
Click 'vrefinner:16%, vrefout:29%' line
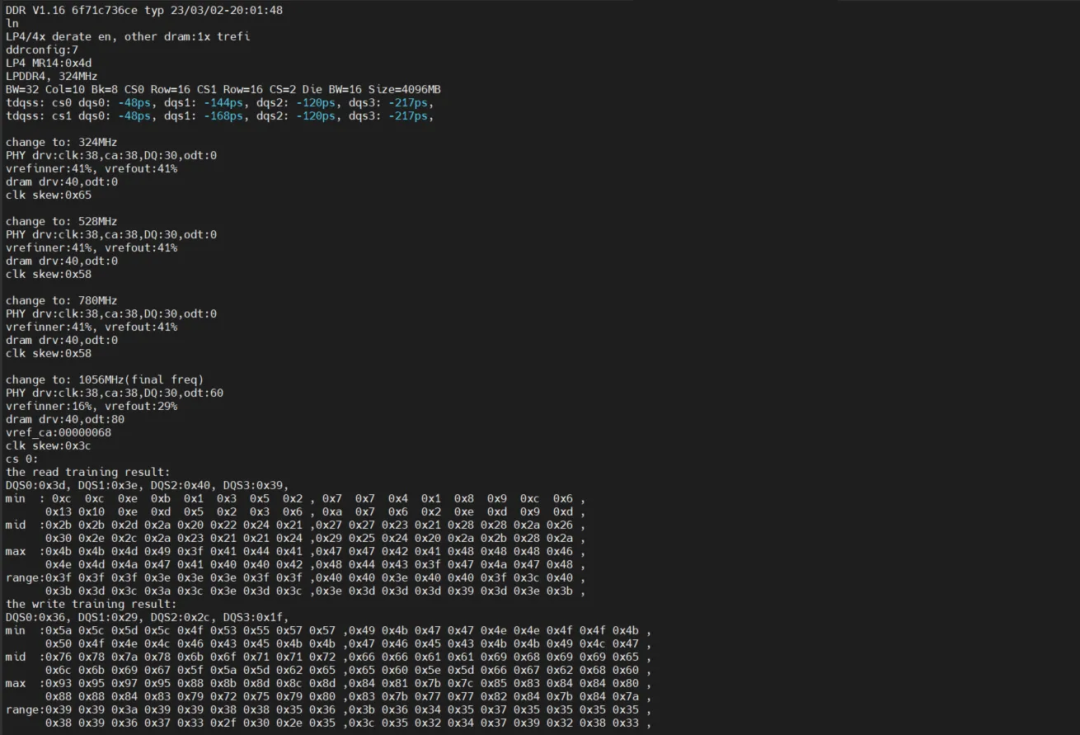[x=92, y=406]
